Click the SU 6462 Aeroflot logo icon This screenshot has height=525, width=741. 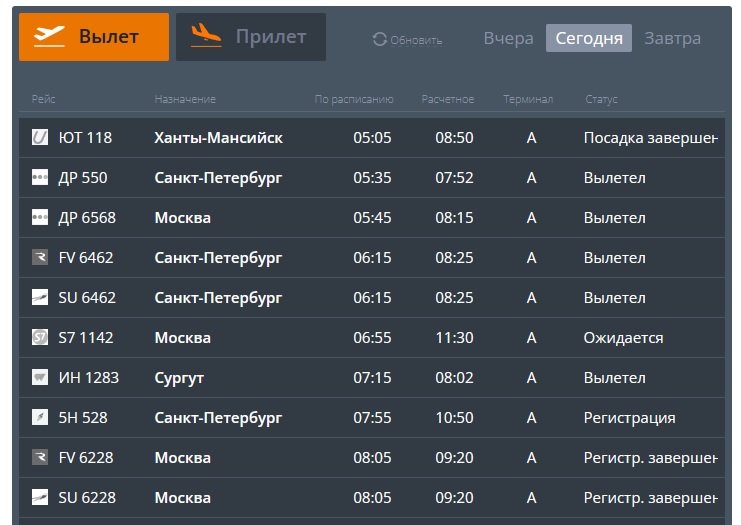(40, 298)
